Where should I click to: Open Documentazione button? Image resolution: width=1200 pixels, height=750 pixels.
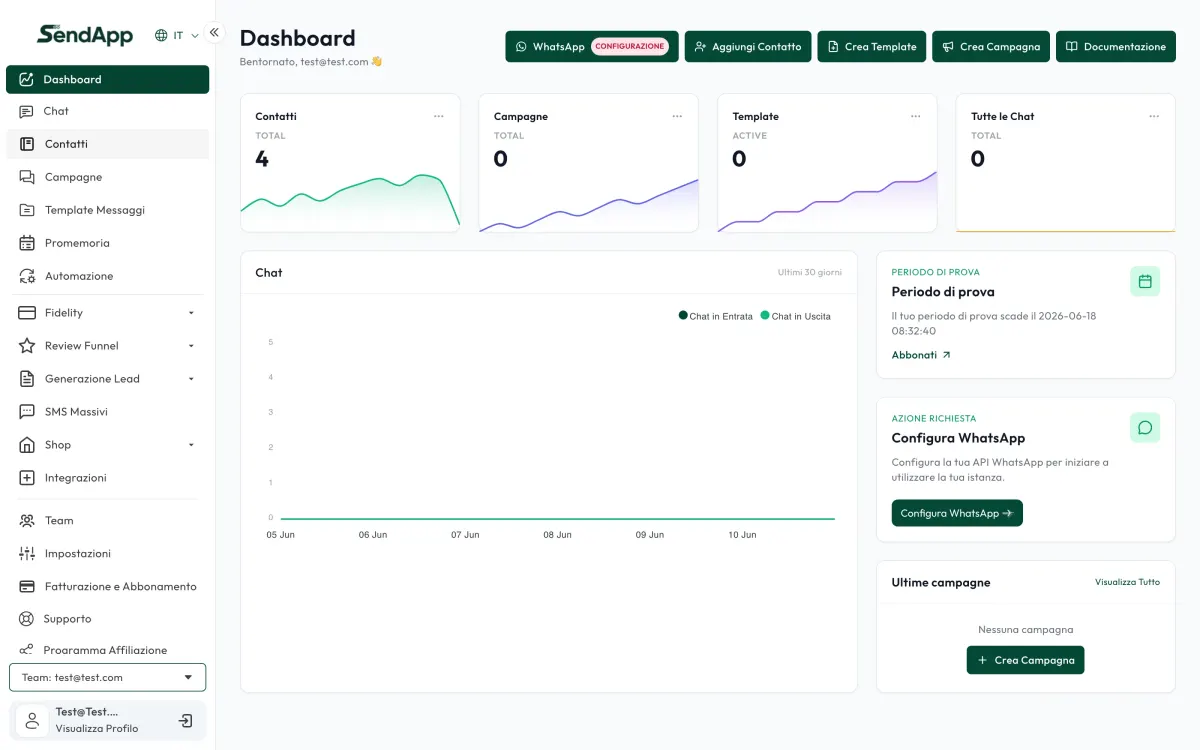coord(1116,46)
